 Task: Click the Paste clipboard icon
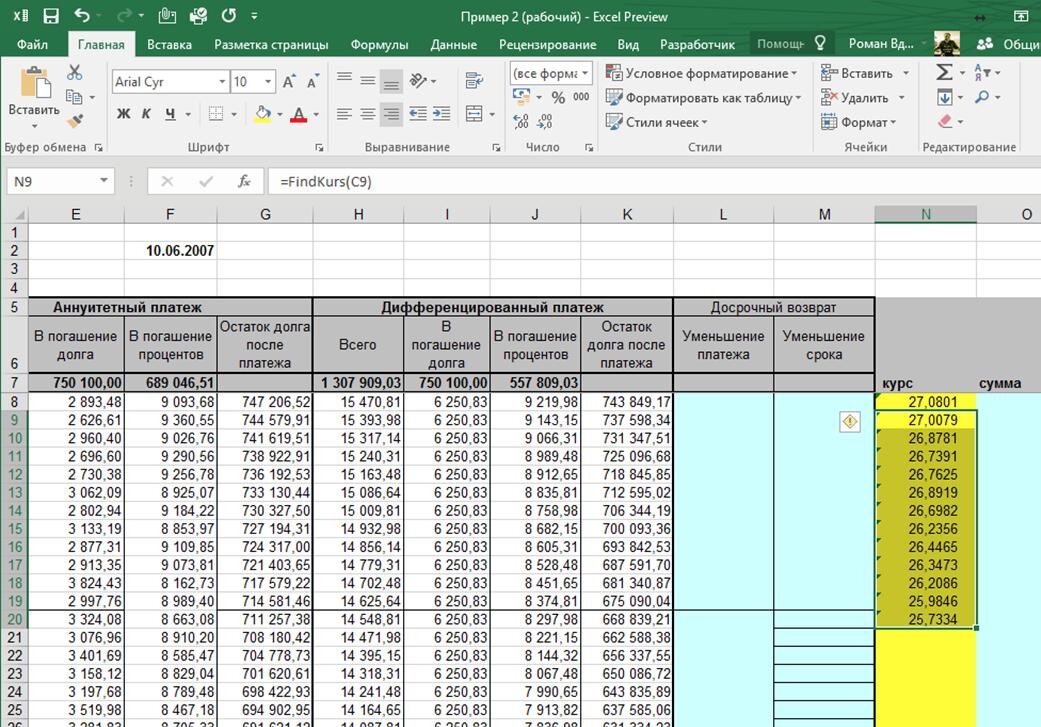click(34, 84)
